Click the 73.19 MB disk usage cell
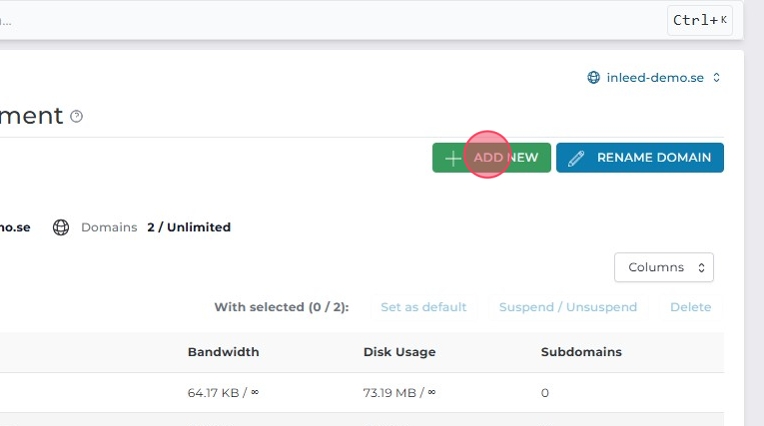Viewport: 764px width, 426px height. click(397, 393)
